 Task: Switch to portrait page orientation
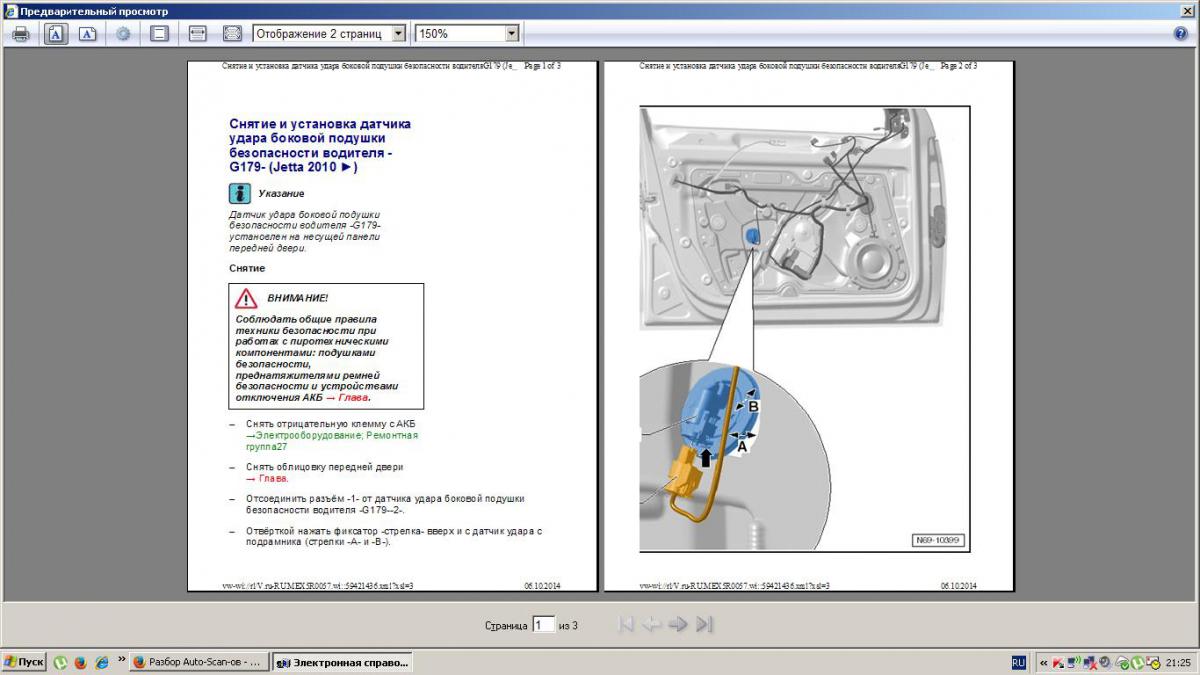point(56,33)
